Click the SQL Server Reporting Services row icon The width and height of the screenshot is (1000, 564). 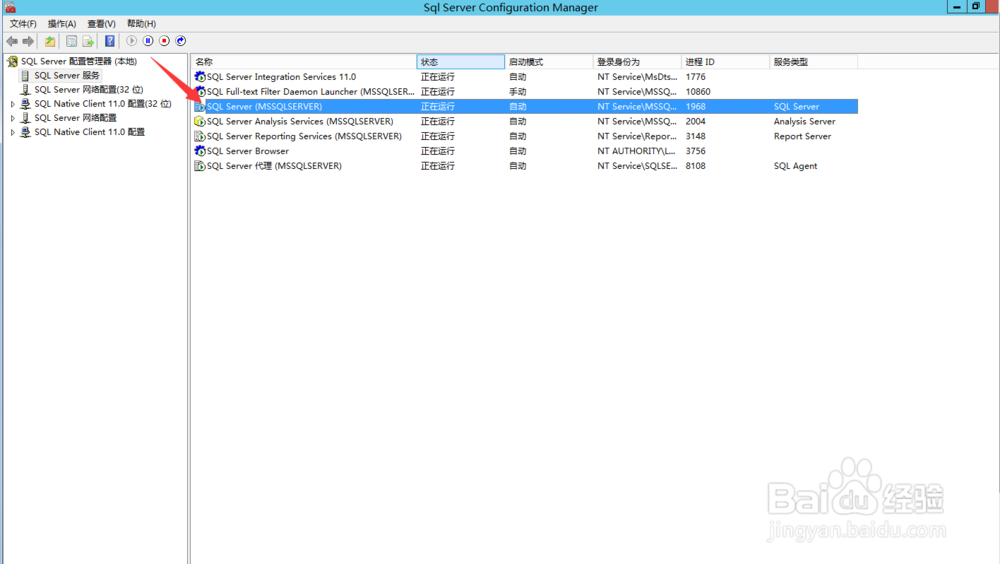click(200, 136)
